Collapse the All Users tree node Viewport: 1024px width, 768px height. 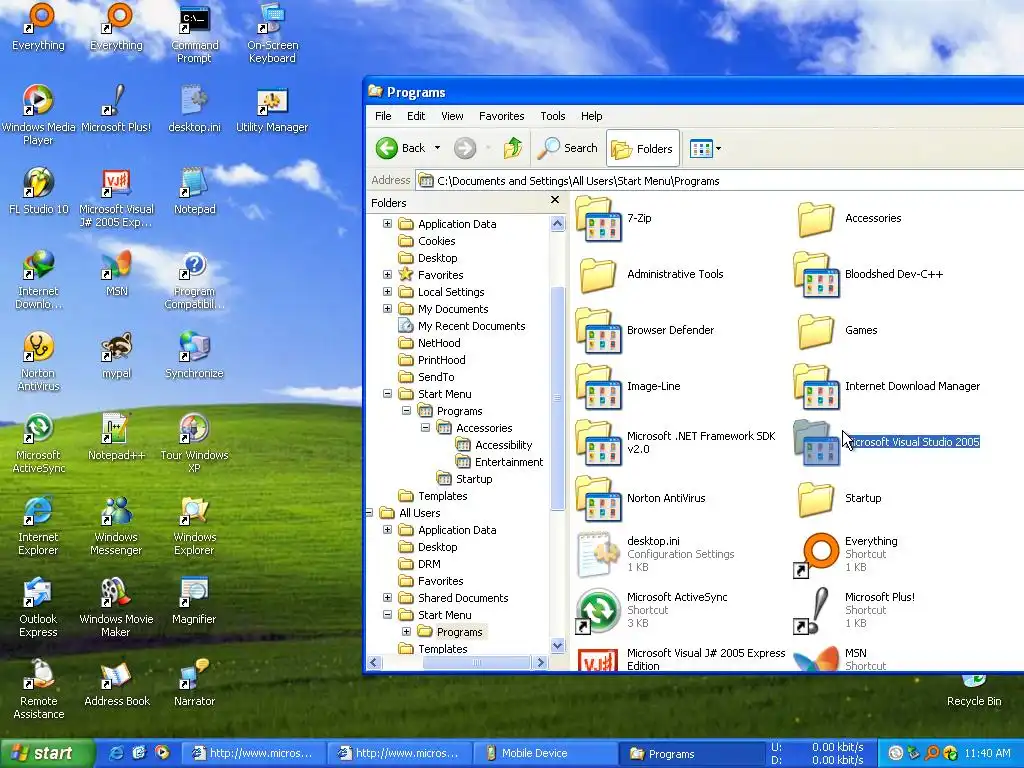pos(369,513)
